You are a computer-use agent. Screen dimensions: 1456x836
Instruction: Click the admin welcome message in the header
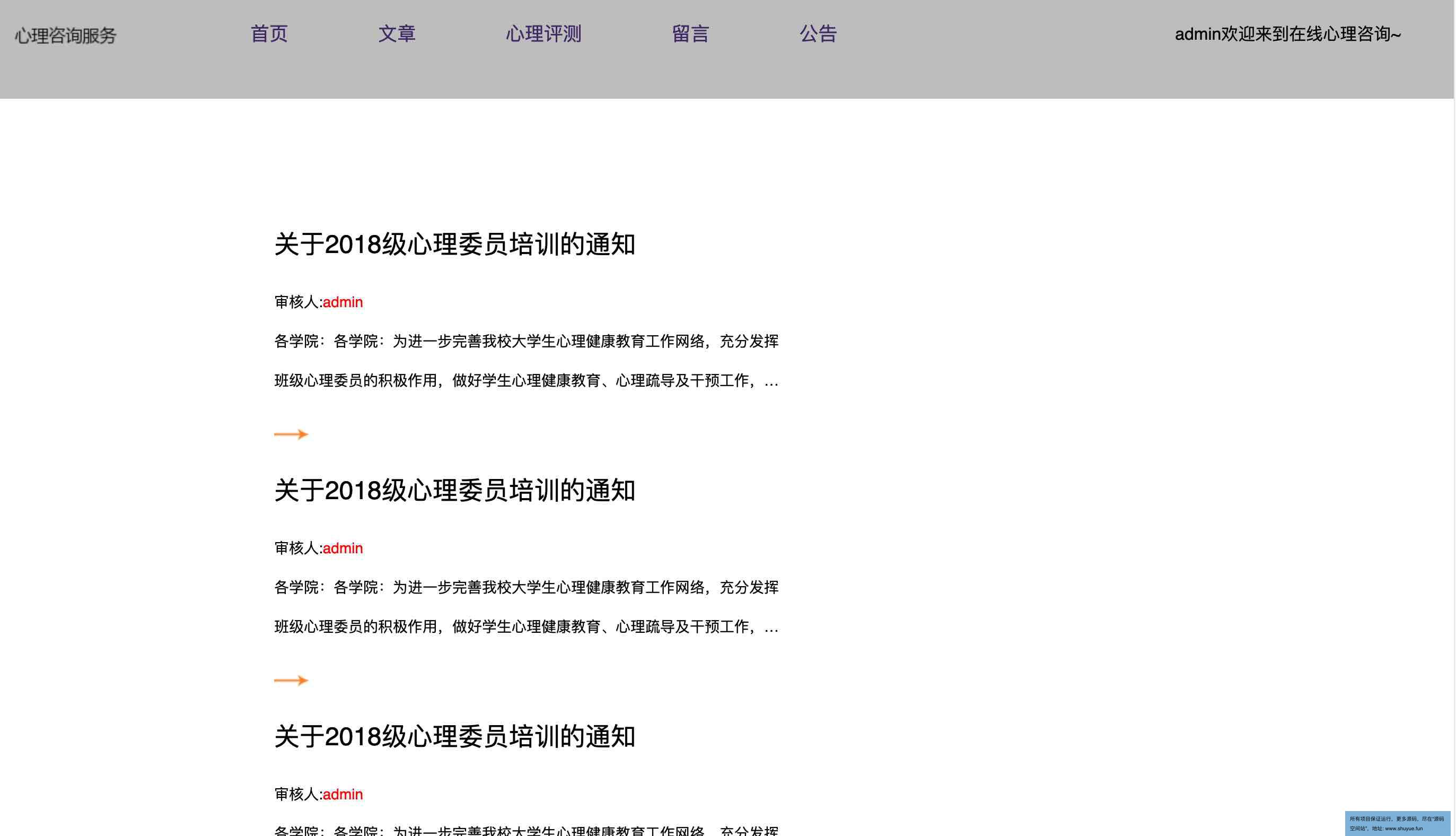[1287, 34]
